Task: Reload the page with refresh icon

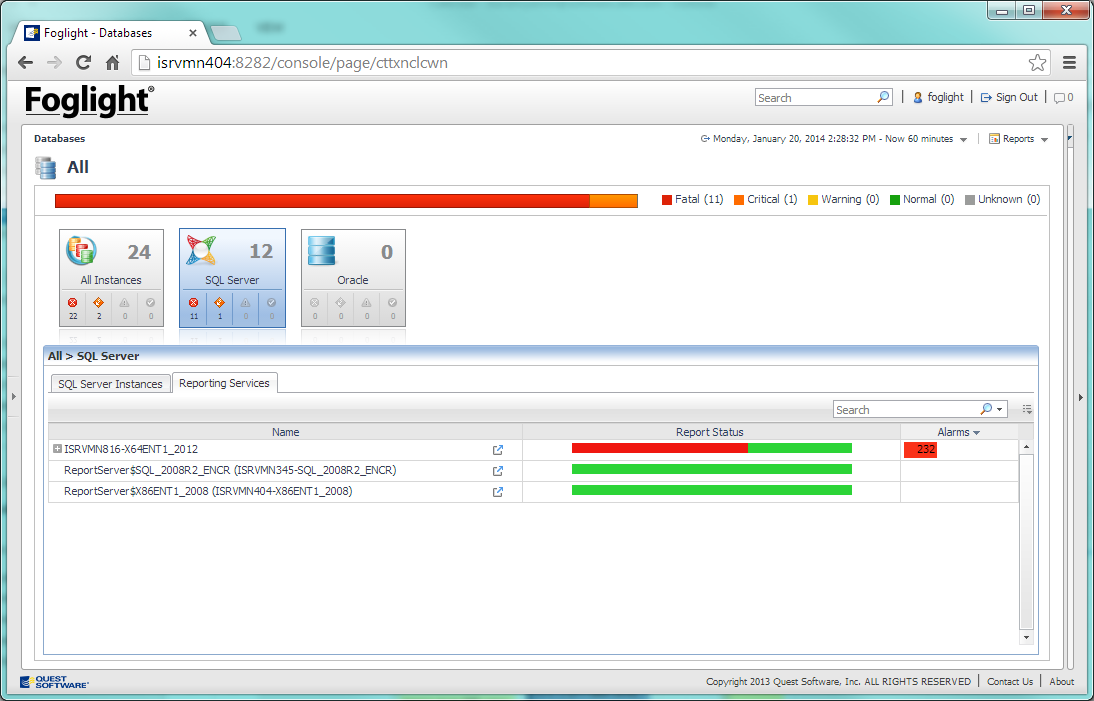Action: [x=84, y=63]
